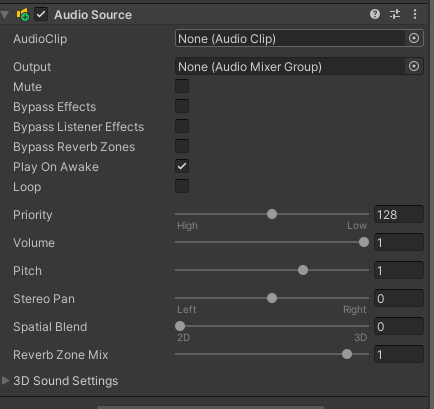Click the Priority property label
Screen dimensions: 434x409
pos(33,215)
